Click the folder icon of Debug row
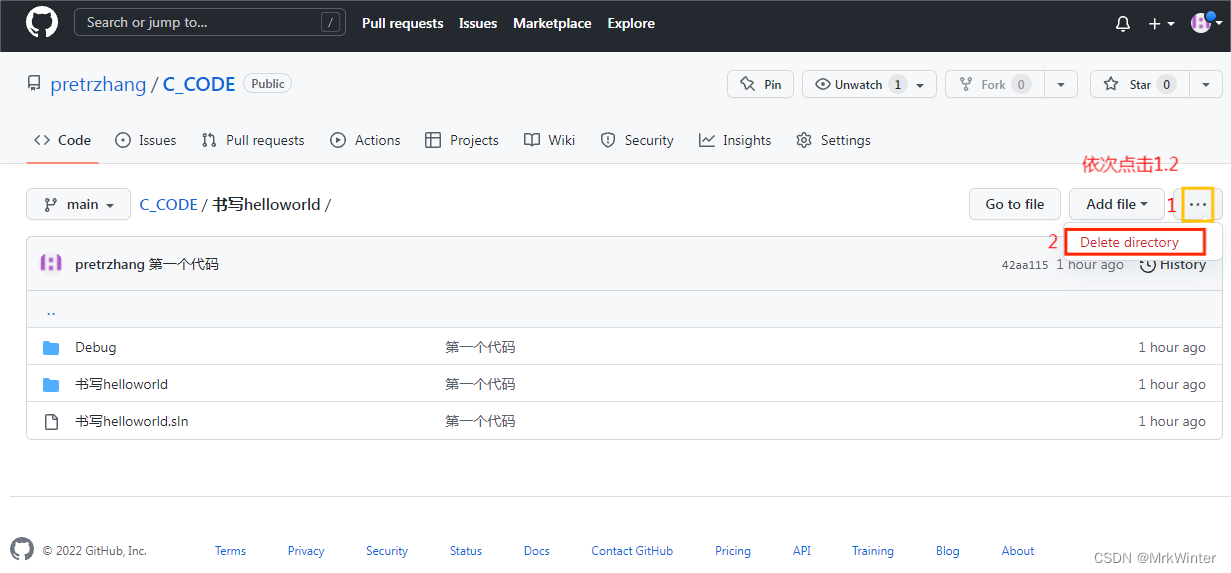The width and height of the screenshot is (1231, 573). click(x=51, y=347)
